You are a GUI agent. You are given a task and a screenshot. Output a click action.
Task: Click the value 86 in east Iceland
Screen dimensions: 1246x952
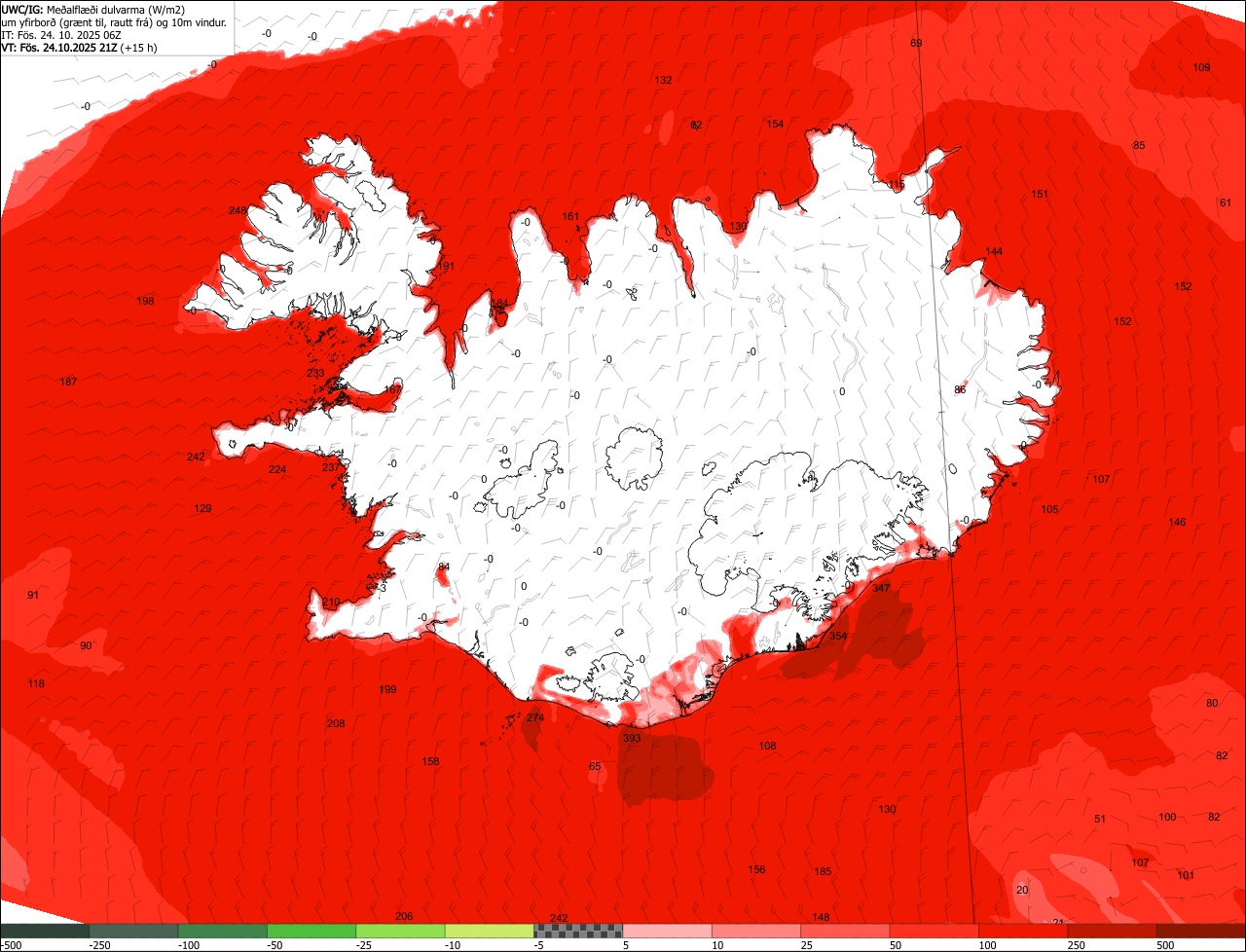[x=960, y=389]
